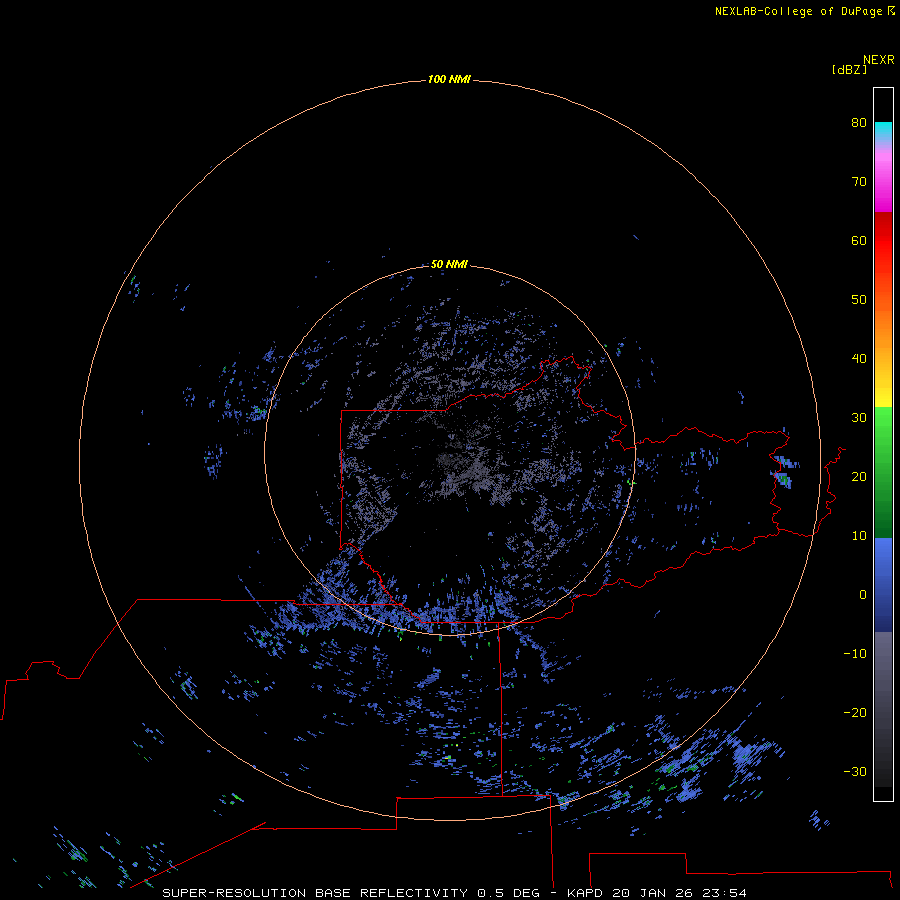This screenshot has height=900, width=900.
Task: Click the 0 value on dBZ scale
Action: coord(863,595)
